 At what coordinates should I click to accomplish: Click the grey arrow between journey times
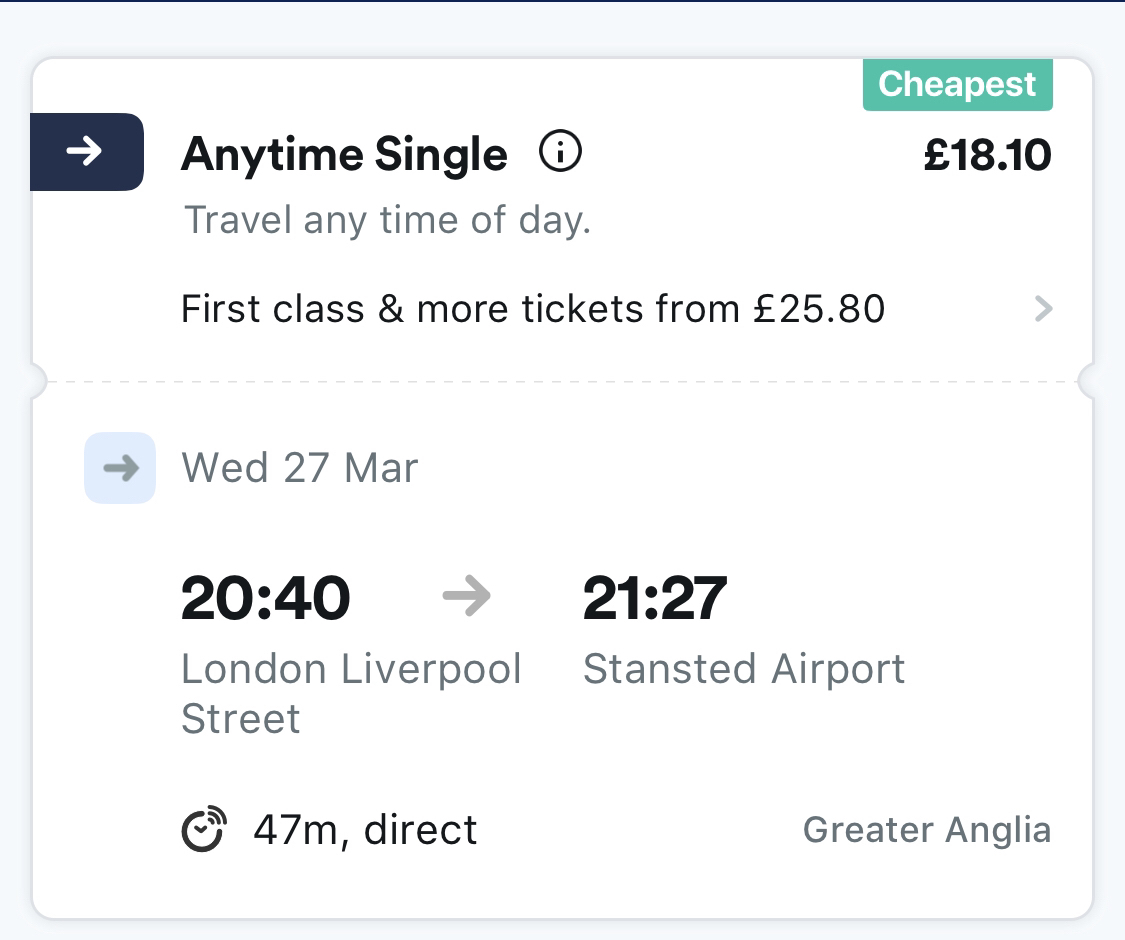[466, 597]
